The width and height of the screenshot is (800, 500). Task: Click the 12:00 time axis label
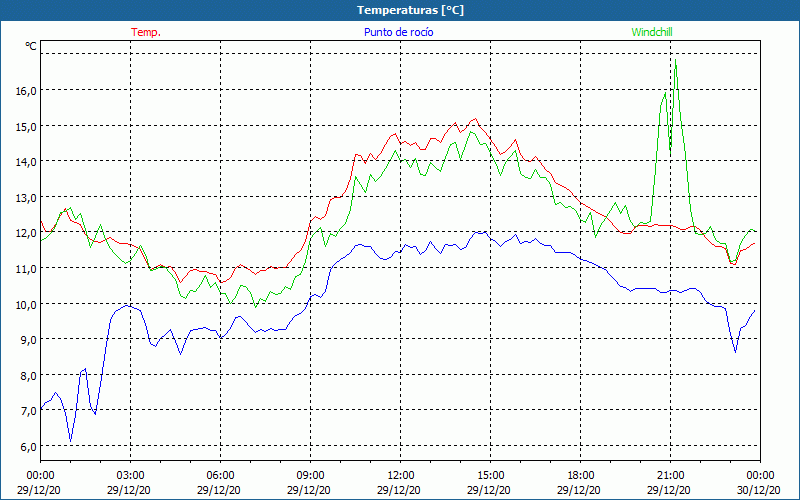(x=401, y=476)
